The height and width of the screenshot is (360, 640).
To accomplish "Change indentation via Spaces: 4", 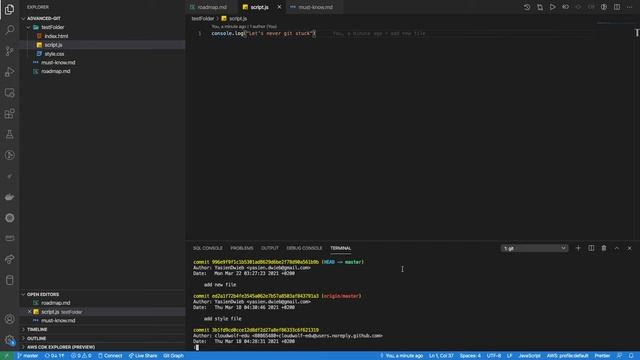I will pyautogui.click(x=470, y=356).
